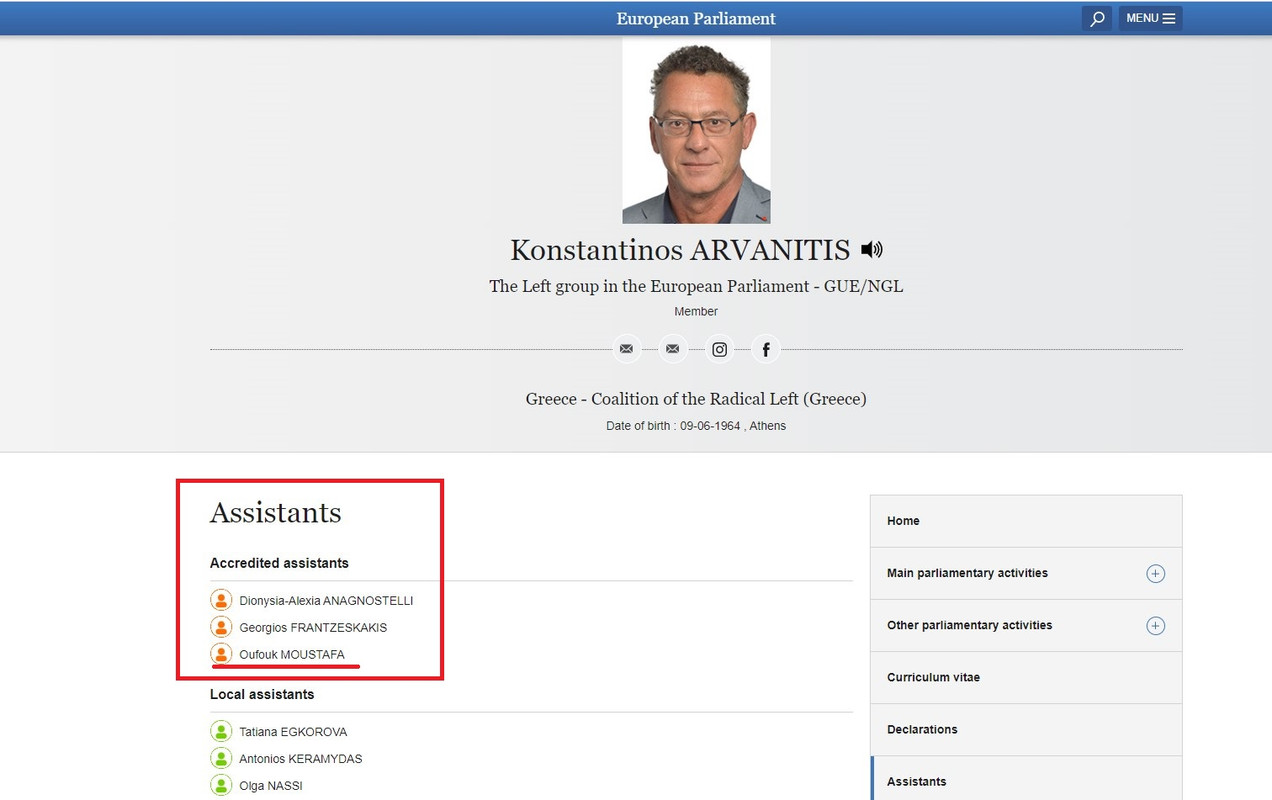Viewport: 1272px width, 800px height.
Task: Click Konstantinos Arvanitis portrait photo
Action: click(696, 130)
